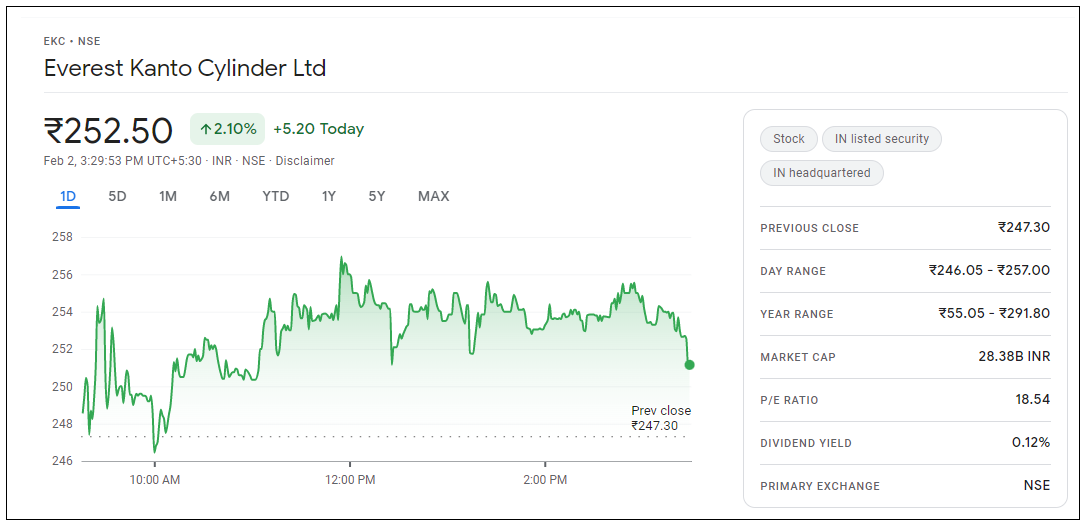Click the 12:00 PM axis label
This screenshot has height=524, width=1086.
[350, 480]
